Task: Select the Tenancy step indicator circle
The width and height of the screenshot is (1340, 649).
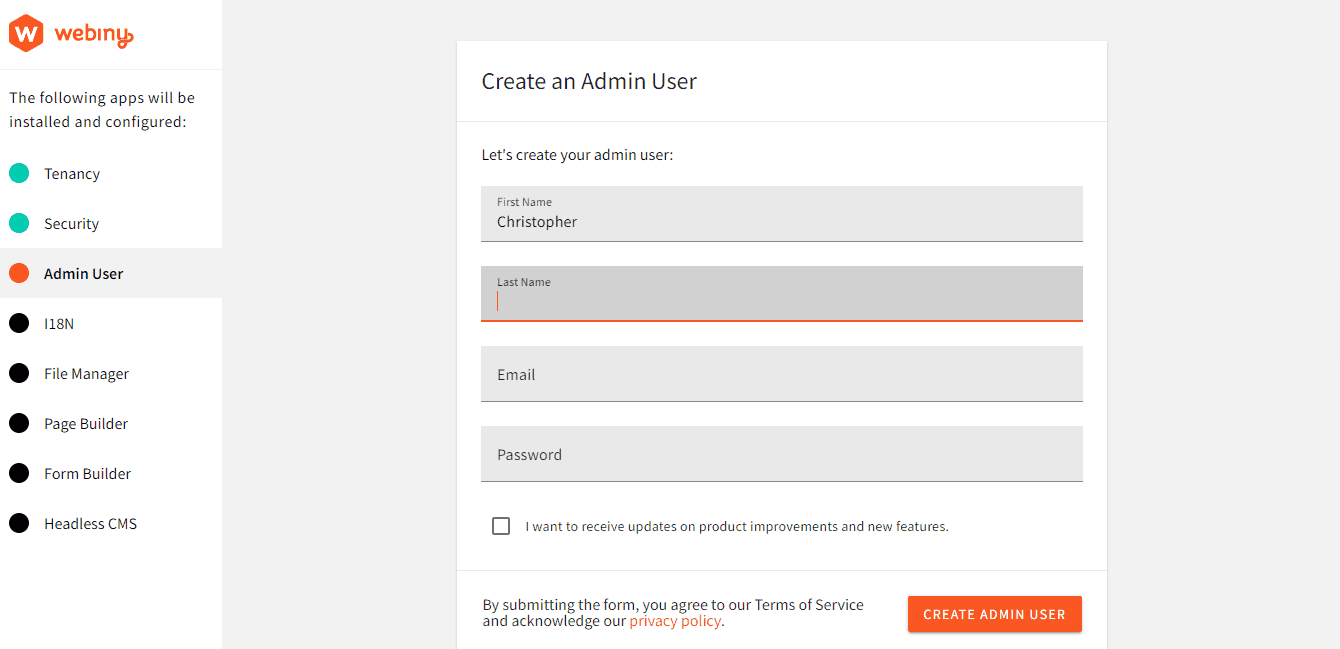Action: [18, 173]
